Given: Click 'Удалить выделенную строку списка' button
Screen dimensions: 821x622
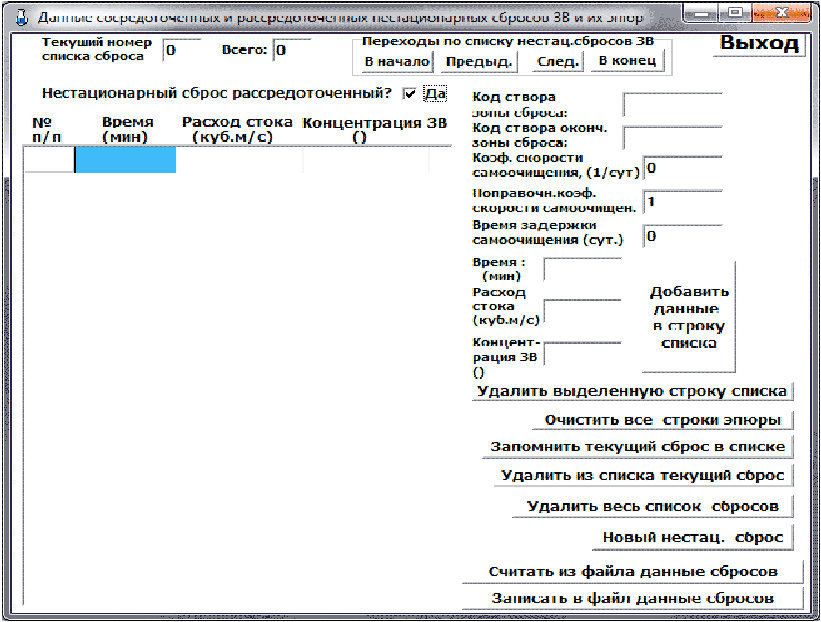Looking at the screenshot, I should (x=633, y=392).
